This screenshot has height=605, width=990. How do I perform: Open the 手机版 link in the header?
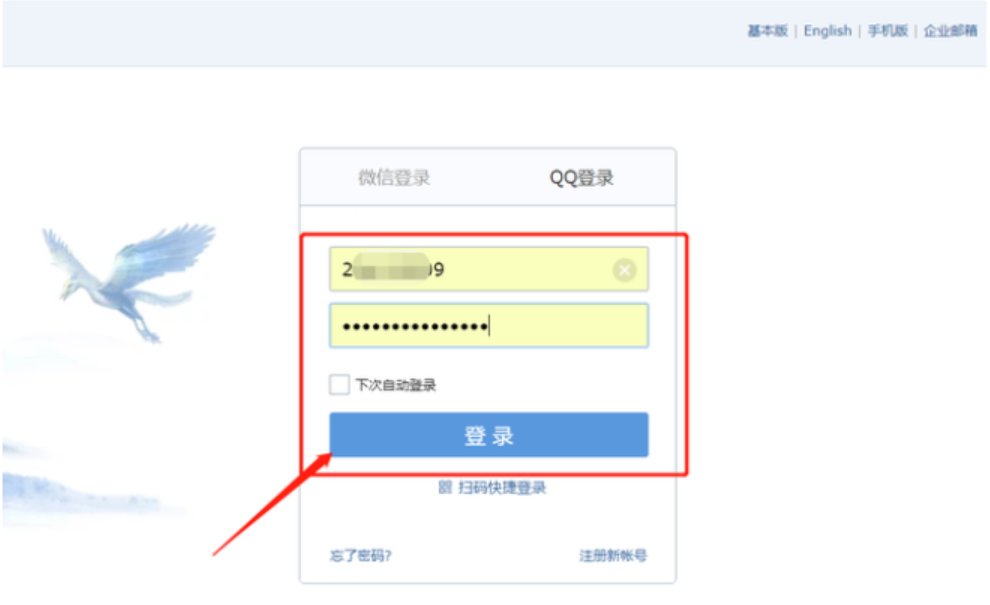[887, 30]
